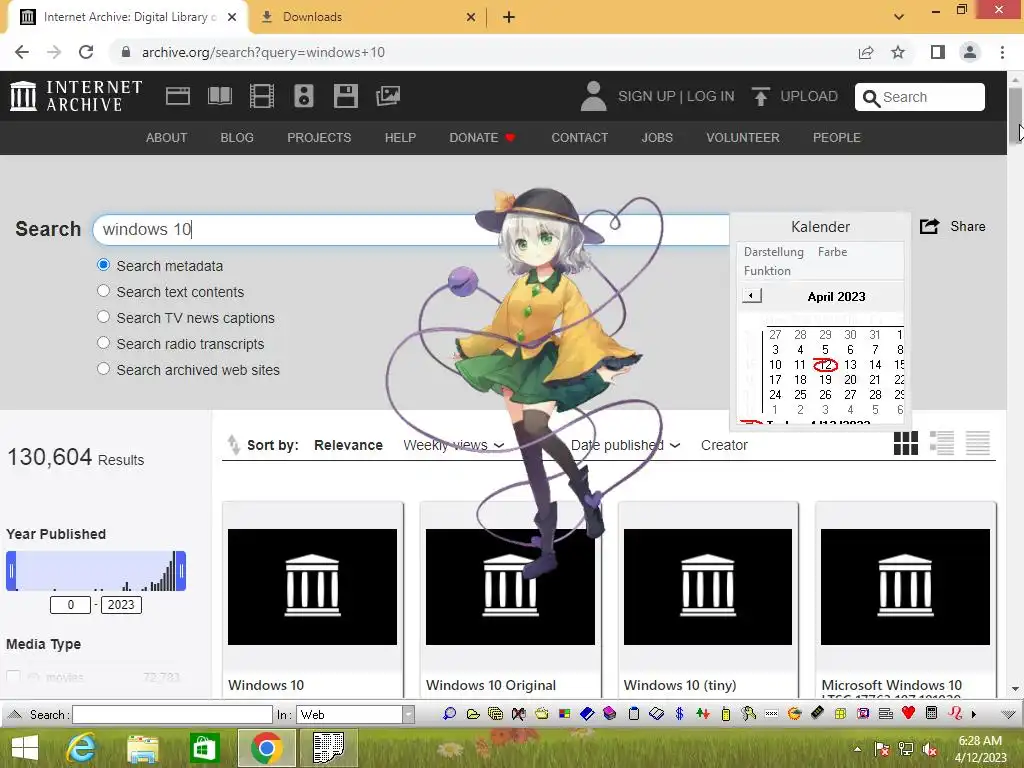Viewport: 1024px width, 768px height.
Task: Open Chrome tab search chevron
Action: pyautogui.click(x=899, y=16)
